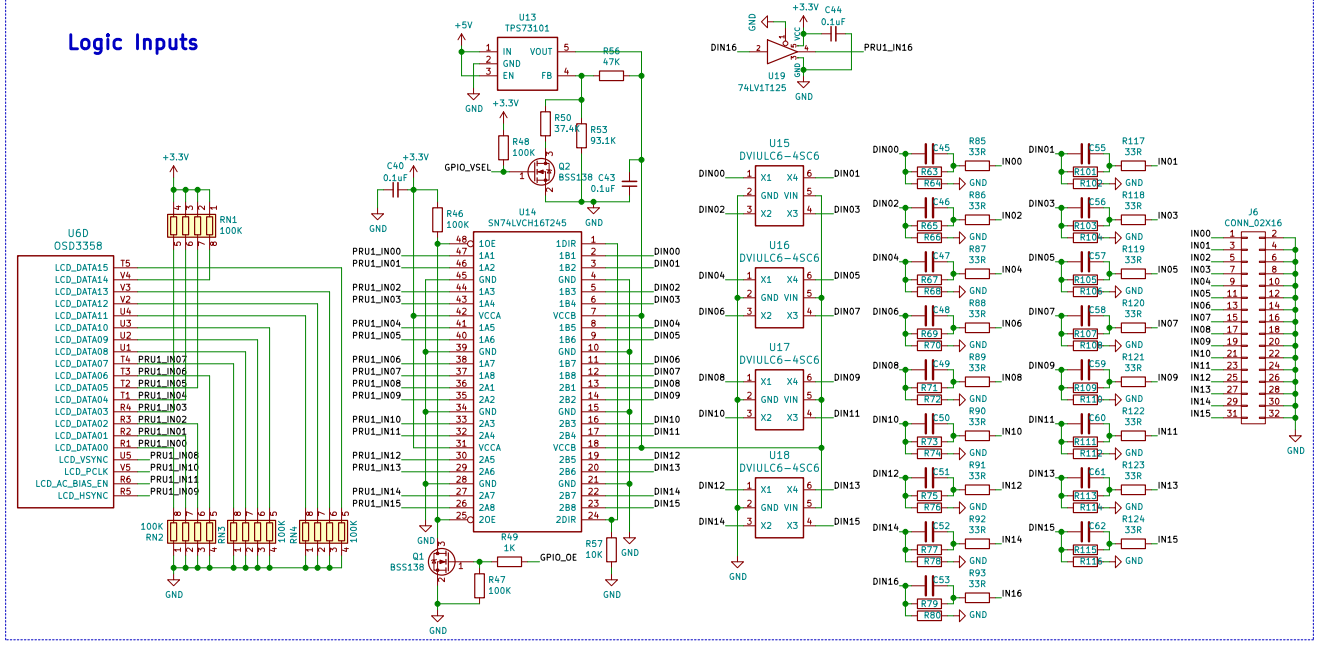The image size is (1318, 646).
Task: Select the R57 10K resistor
Action: (612, 549)
